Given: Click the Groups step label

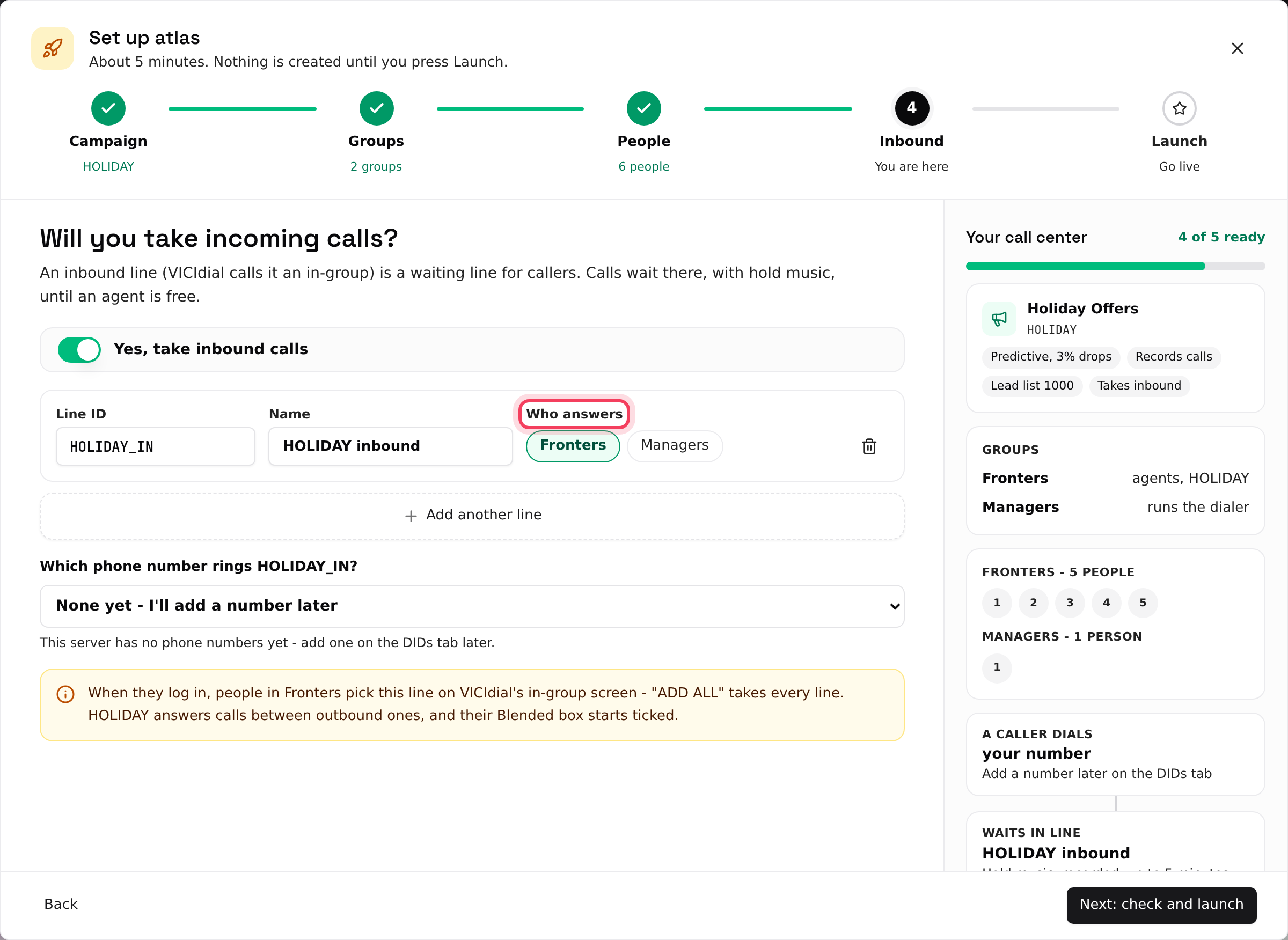Looking at the screenshot, I should [x=376, y=141].
